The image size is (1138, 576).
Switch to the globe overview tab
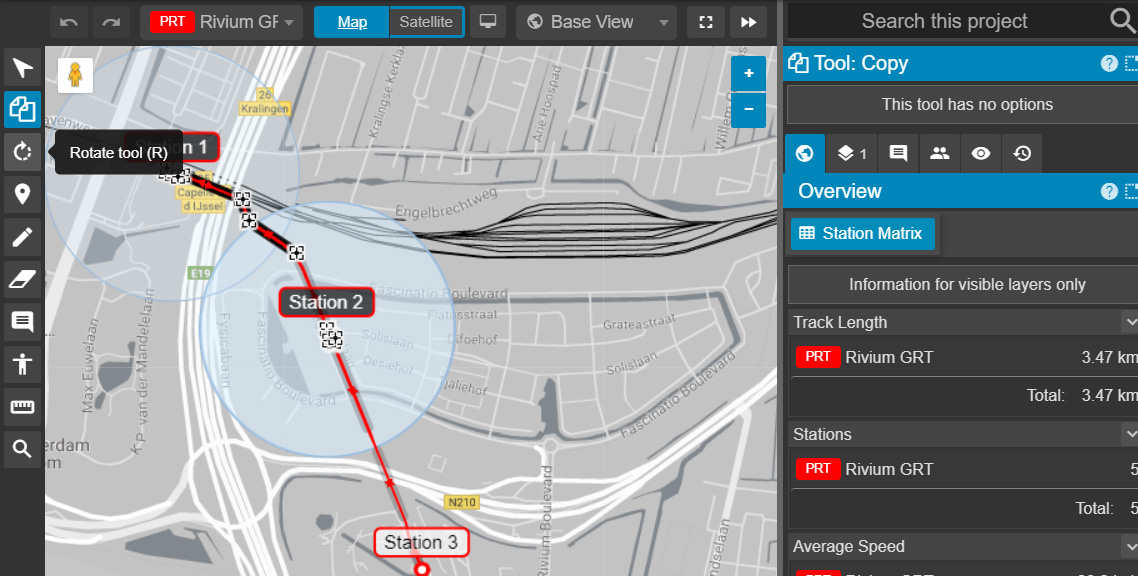pos(805,153)
